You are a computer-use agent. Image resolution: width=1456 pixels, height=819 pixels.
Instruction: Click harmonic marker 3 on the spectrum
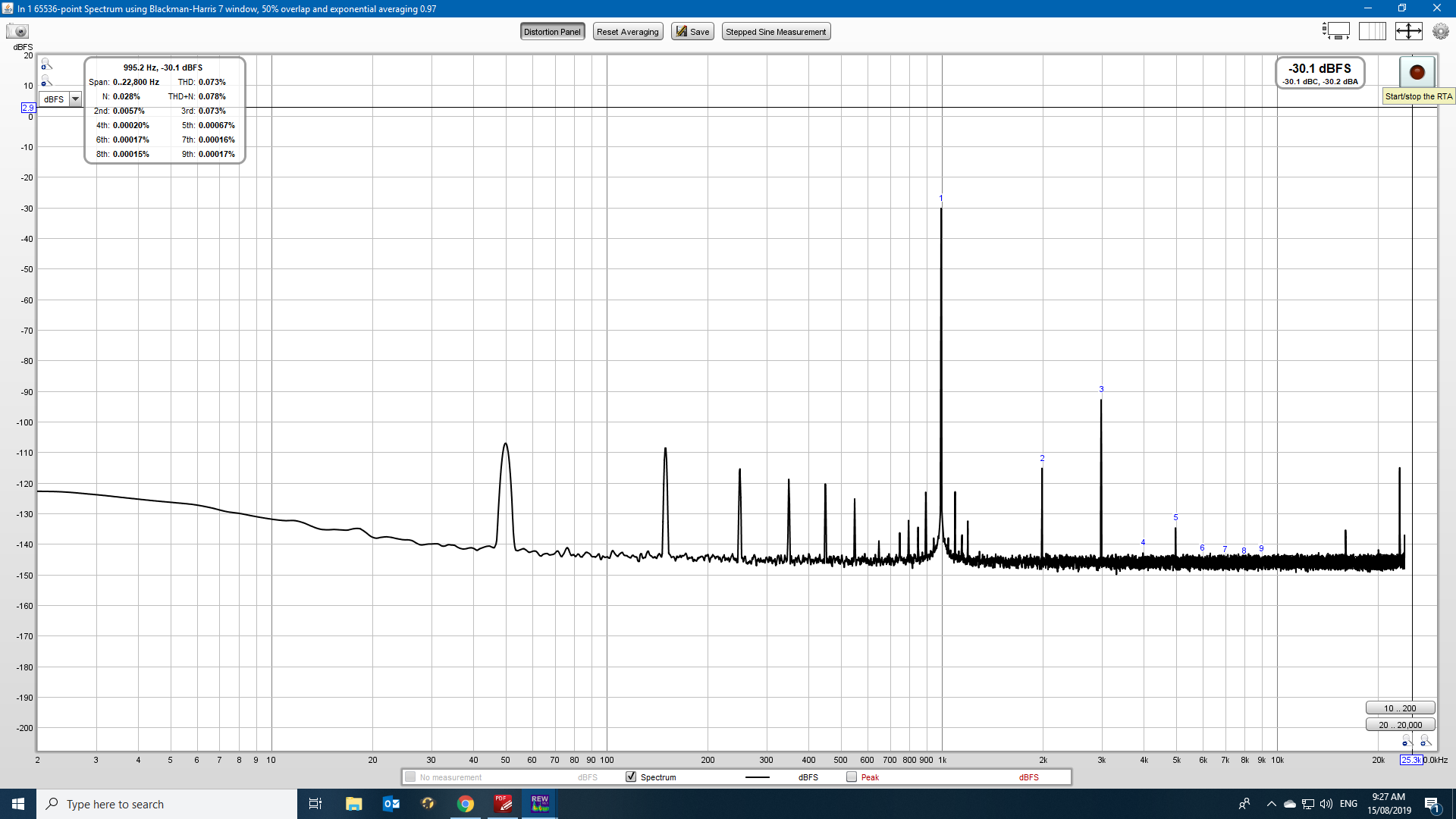click(1101, 389)
